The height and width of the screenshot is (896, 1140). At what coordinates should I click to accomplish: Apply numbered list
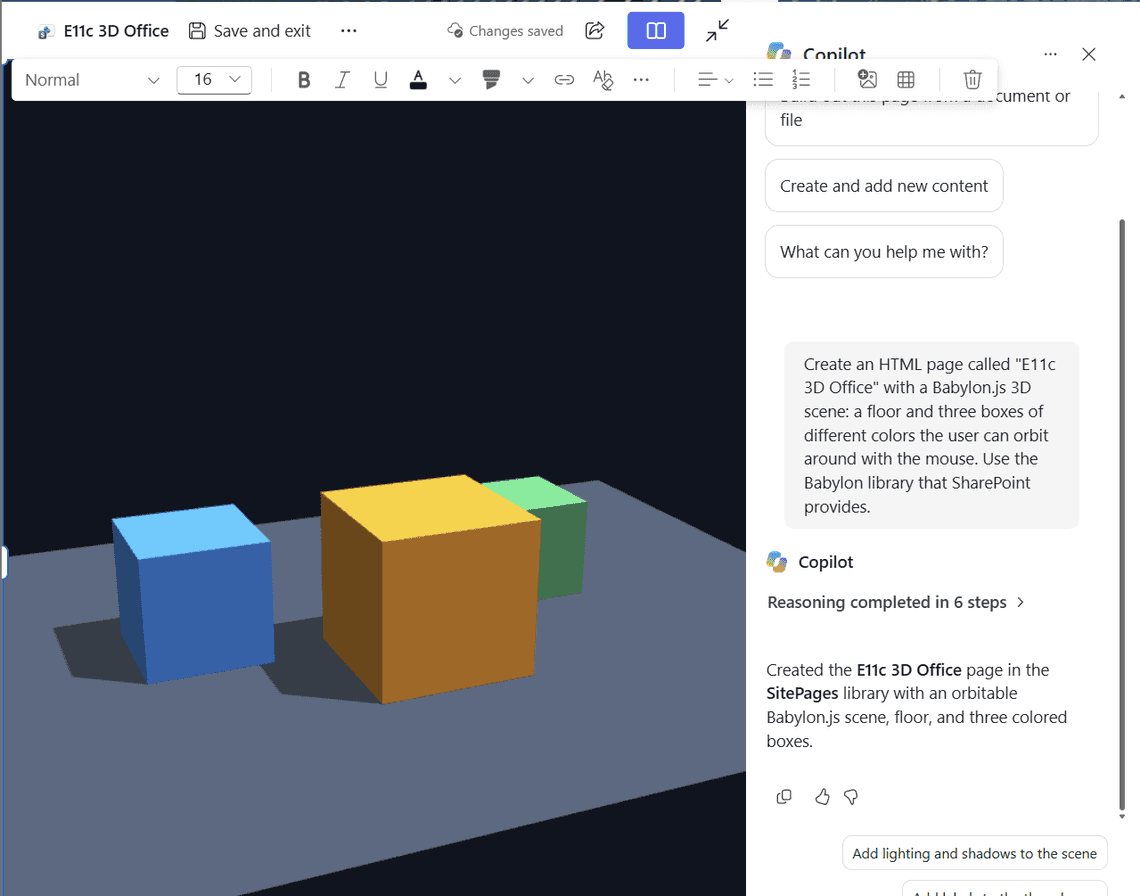click(800, 80)
